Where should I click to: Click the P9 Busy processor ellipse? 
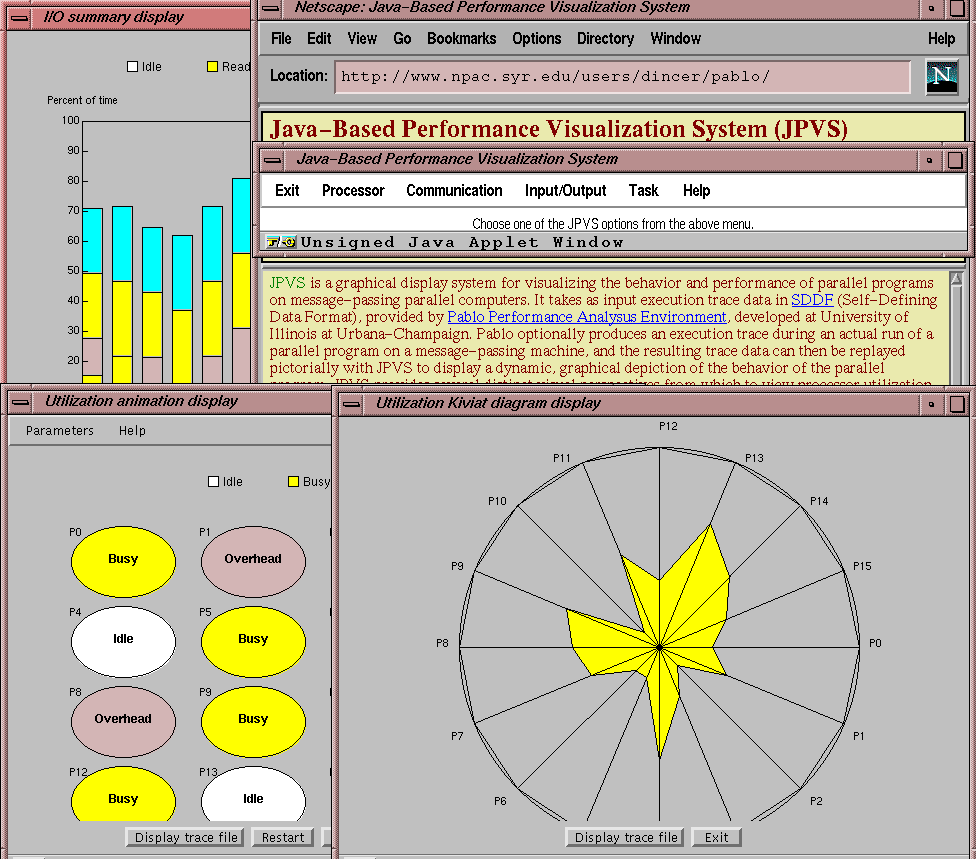tap(253, 721)
